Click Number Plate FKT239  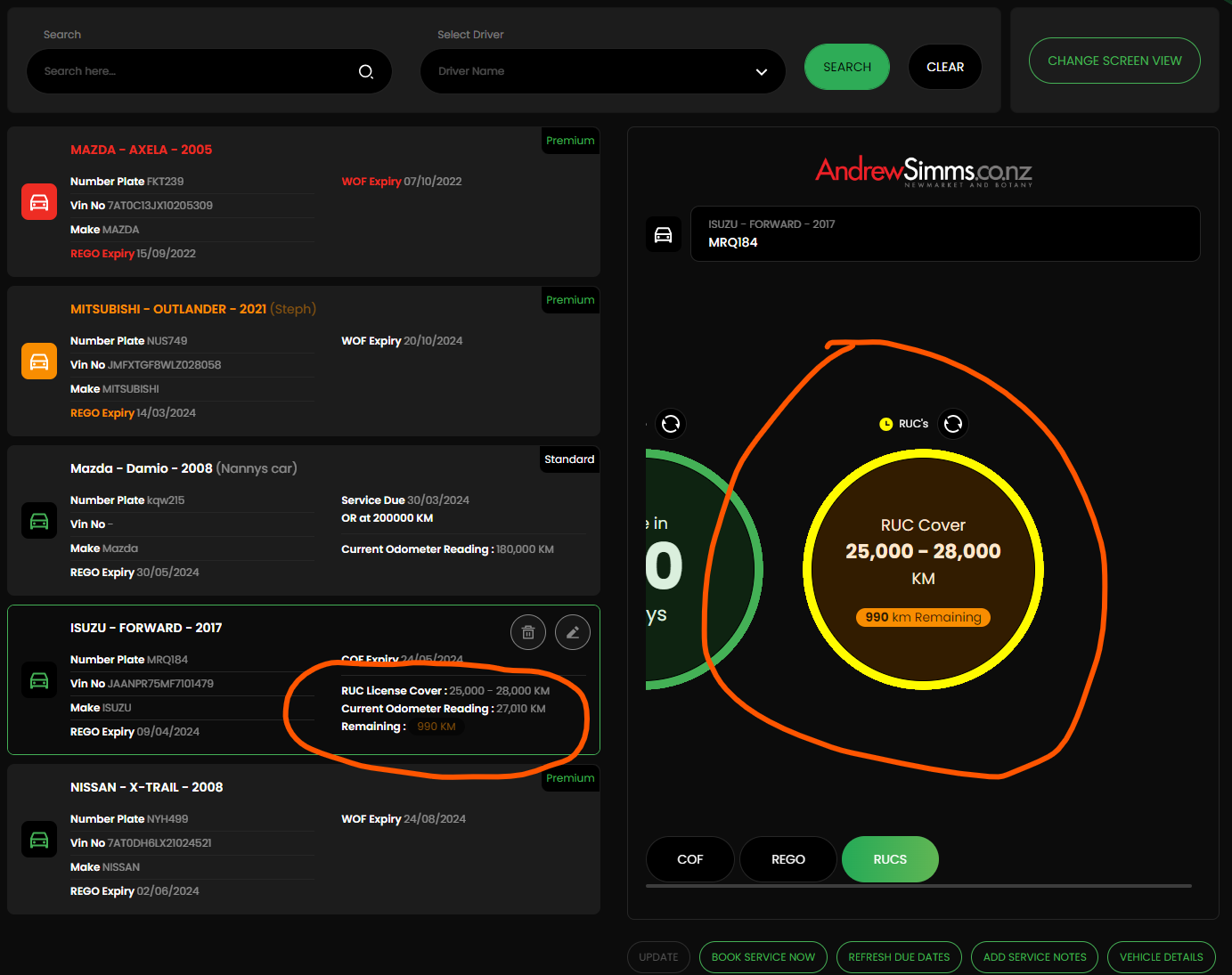(126, 182)
